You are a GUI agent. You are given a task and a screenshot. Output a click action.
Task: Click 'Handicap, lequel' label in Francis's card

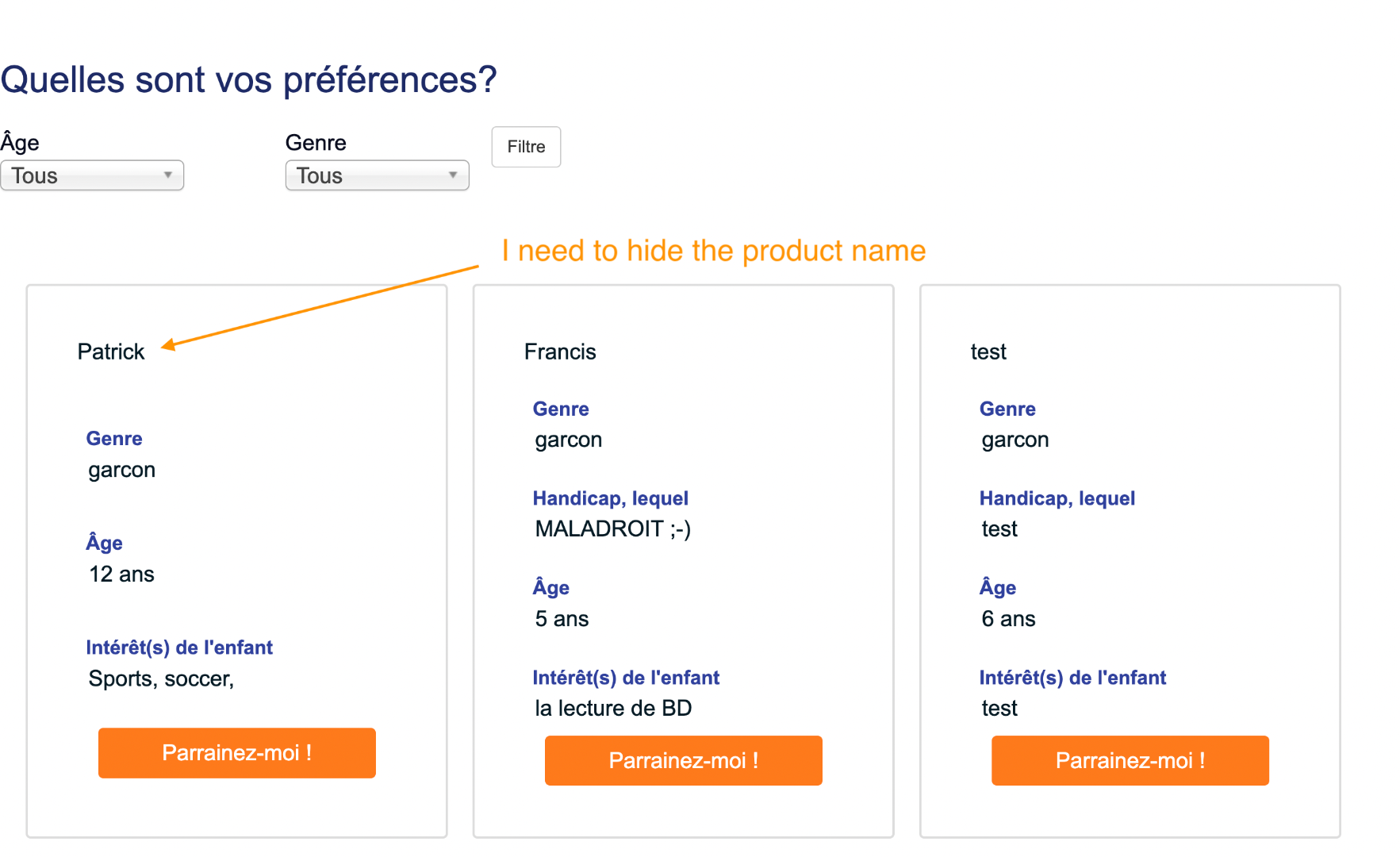(x=610, y=498)
